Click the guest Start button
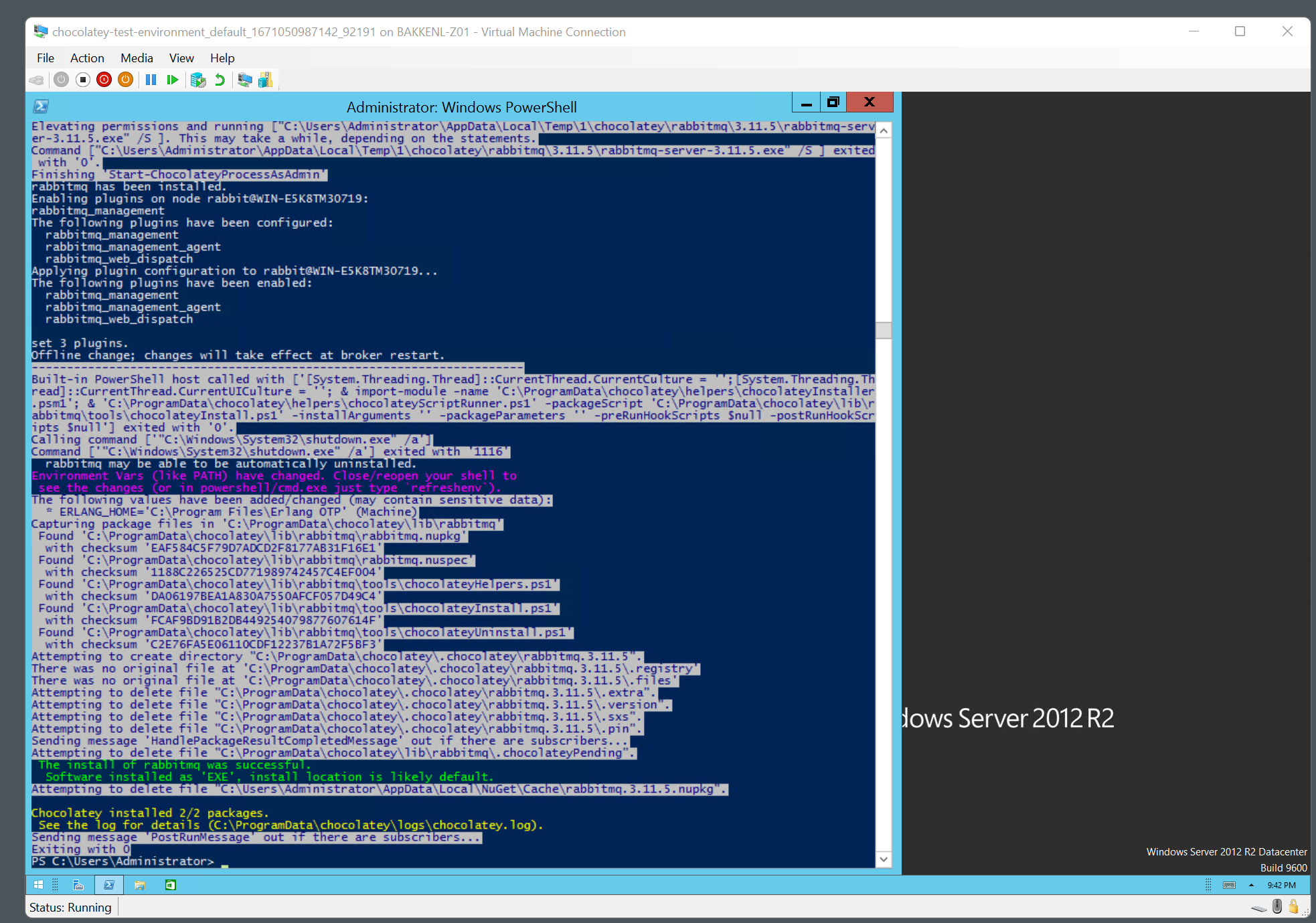 pyautogui.click(x=39, y=885)
